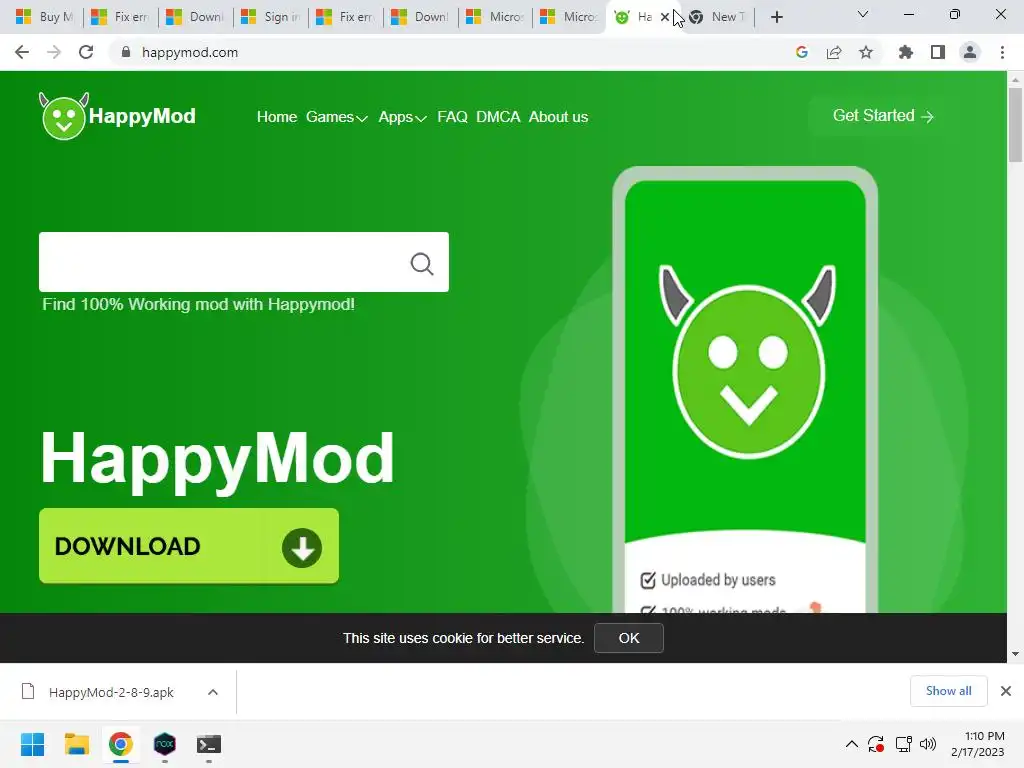Bookmark this page with the star icon
Image resolution: width=1024 pixels, height=768 pixels.
tap(866, 52)
